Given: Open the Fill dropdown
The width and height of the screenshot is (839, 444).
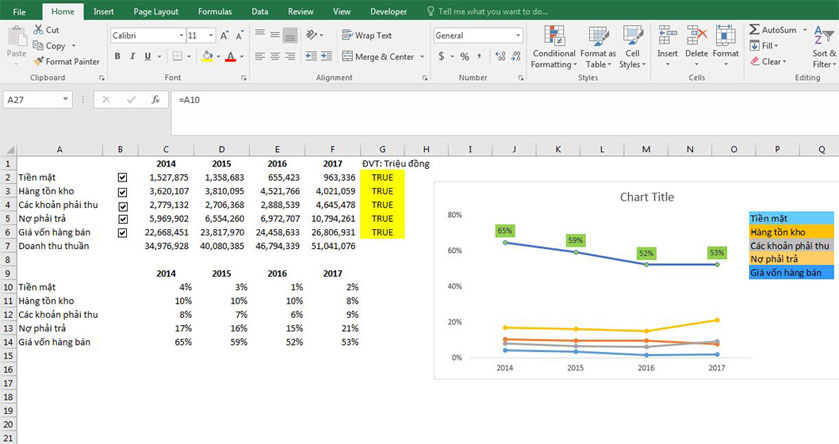Looking at the screenshot, I should coord(764,45).
